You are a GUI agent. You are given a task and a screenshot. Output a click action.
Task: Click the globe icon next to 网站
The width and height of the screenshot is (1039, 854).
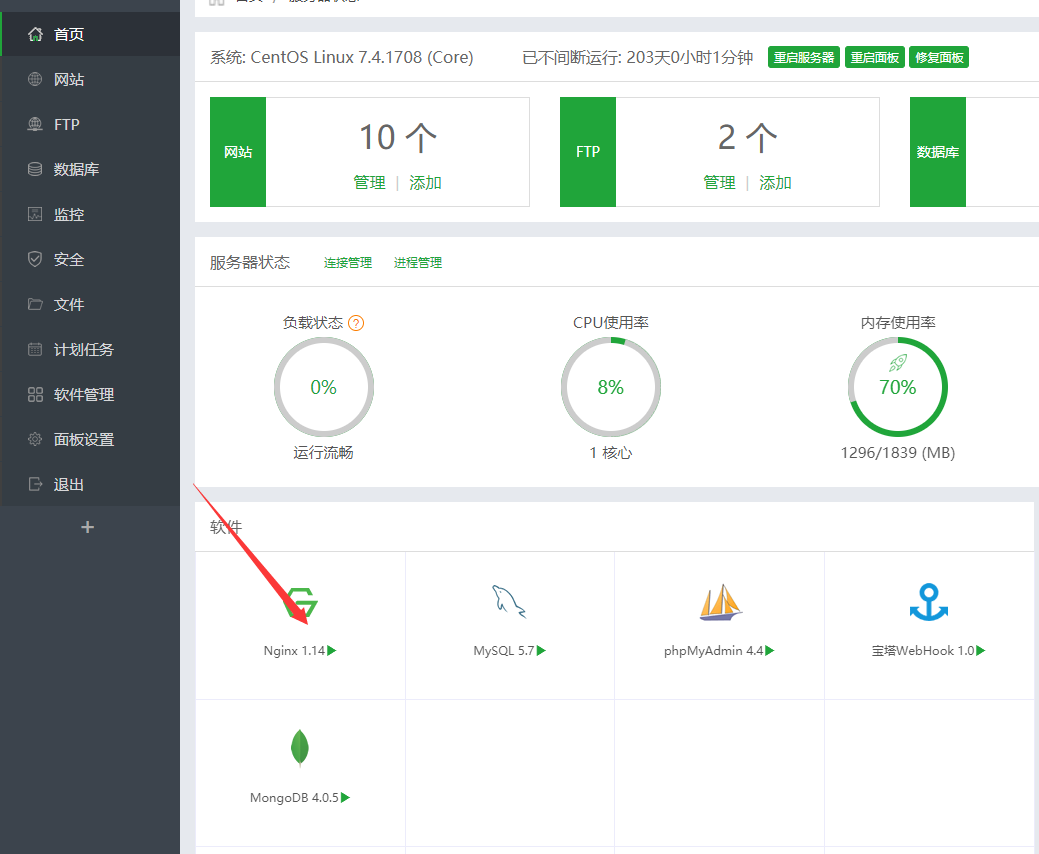(35, 80)
